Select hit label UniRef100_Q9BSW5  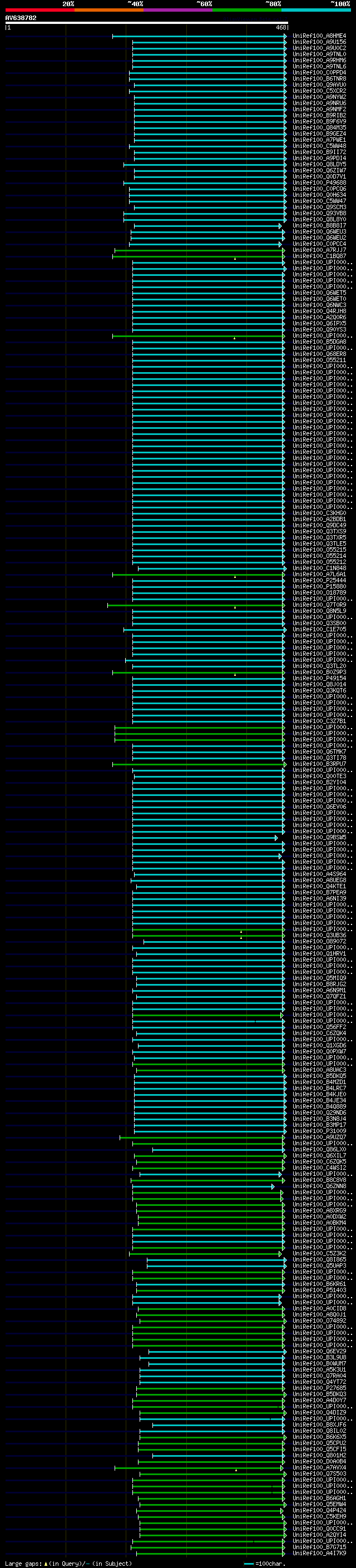[x=319, y=838]
